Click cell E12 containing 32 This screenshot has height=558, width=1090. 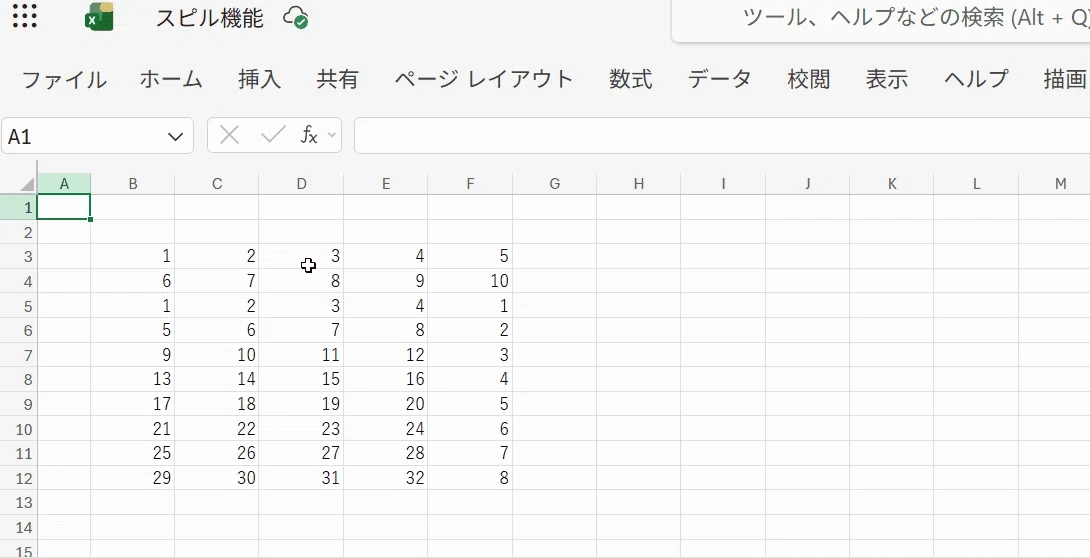(x=386, y=478)
